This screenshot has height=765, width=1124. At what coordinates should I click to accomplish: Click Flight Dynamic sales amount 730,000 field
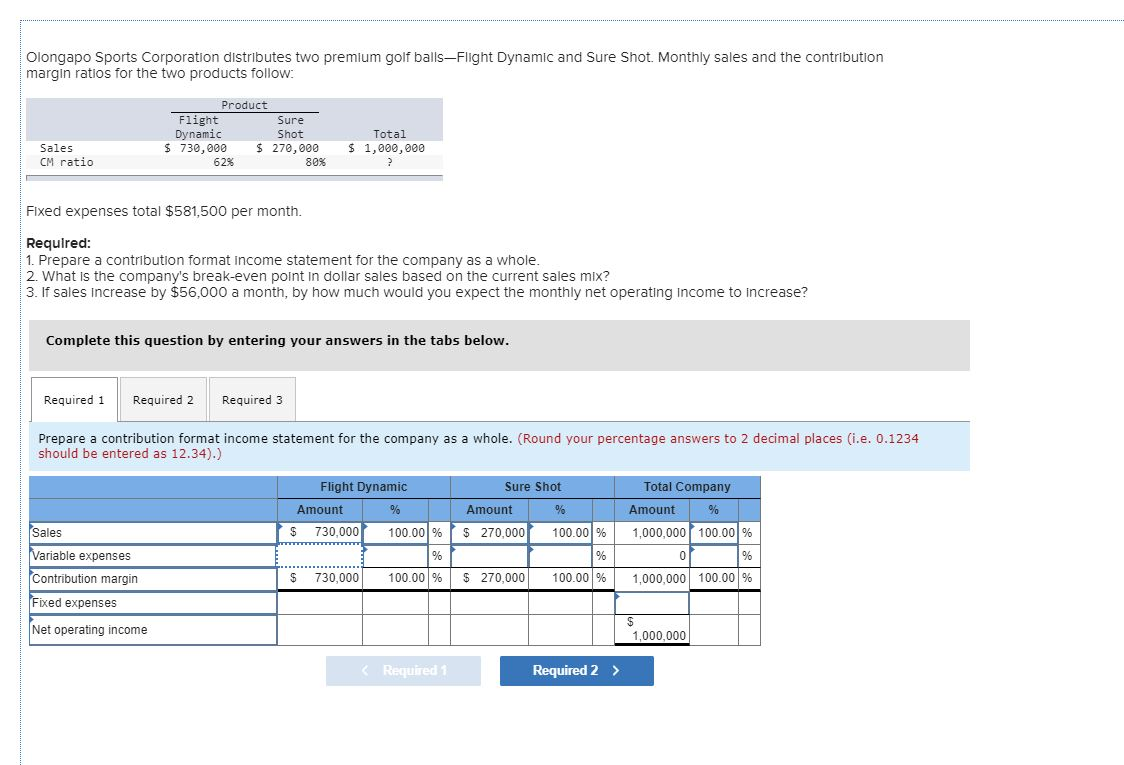point(320,533)
